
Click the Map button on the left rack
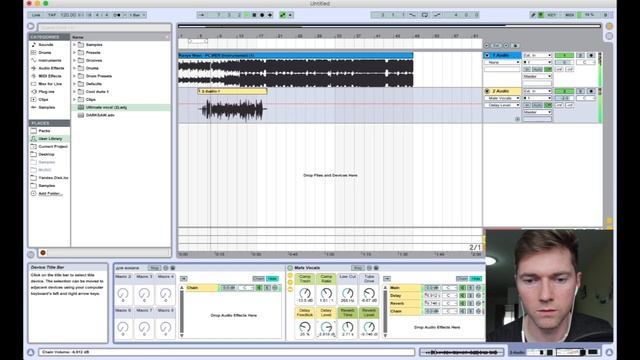[x=154, y=268]
